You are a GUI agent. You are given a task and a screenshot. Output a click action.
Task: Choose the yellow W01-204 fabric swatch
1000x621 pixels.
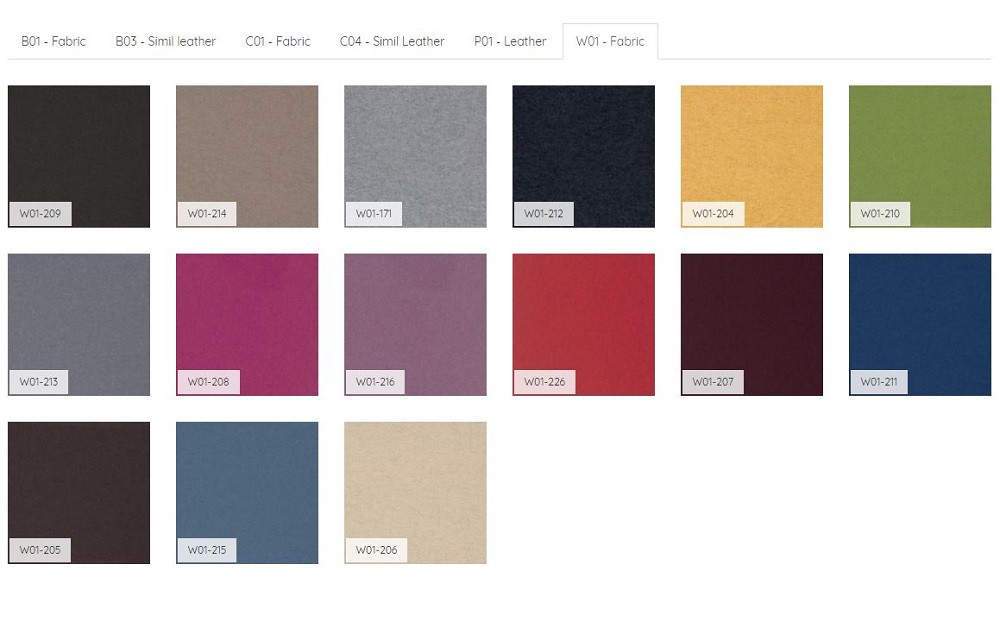(751, 156)
